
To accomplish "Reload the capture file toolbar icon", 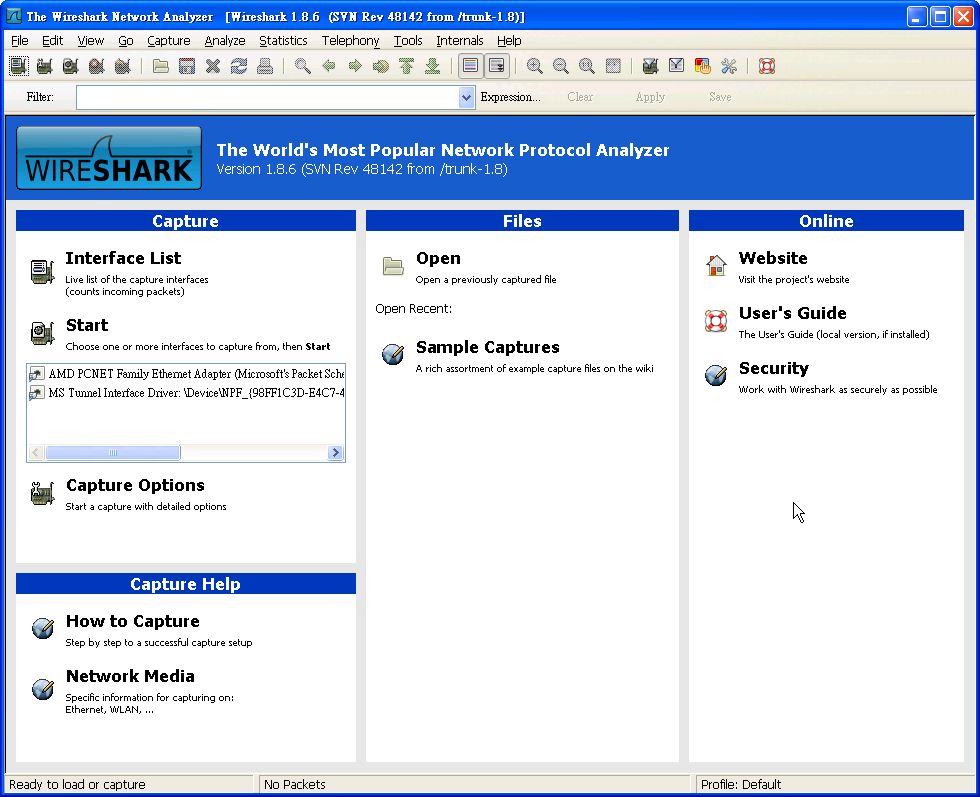I will [x=239, y=66].
